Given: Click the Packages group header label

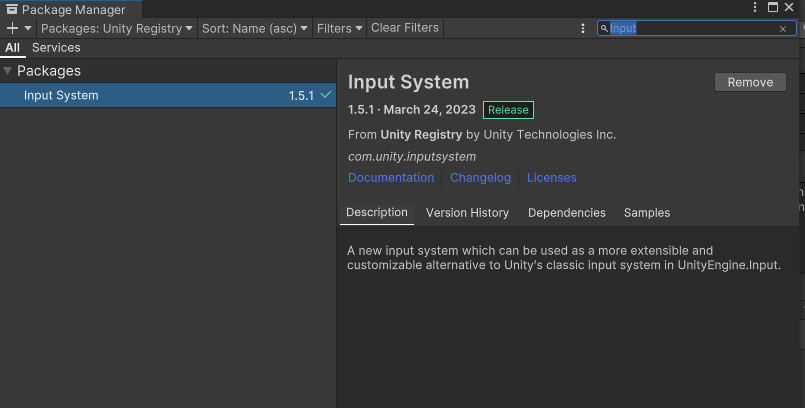Looking at the screenshot, I should pos(49,71).
